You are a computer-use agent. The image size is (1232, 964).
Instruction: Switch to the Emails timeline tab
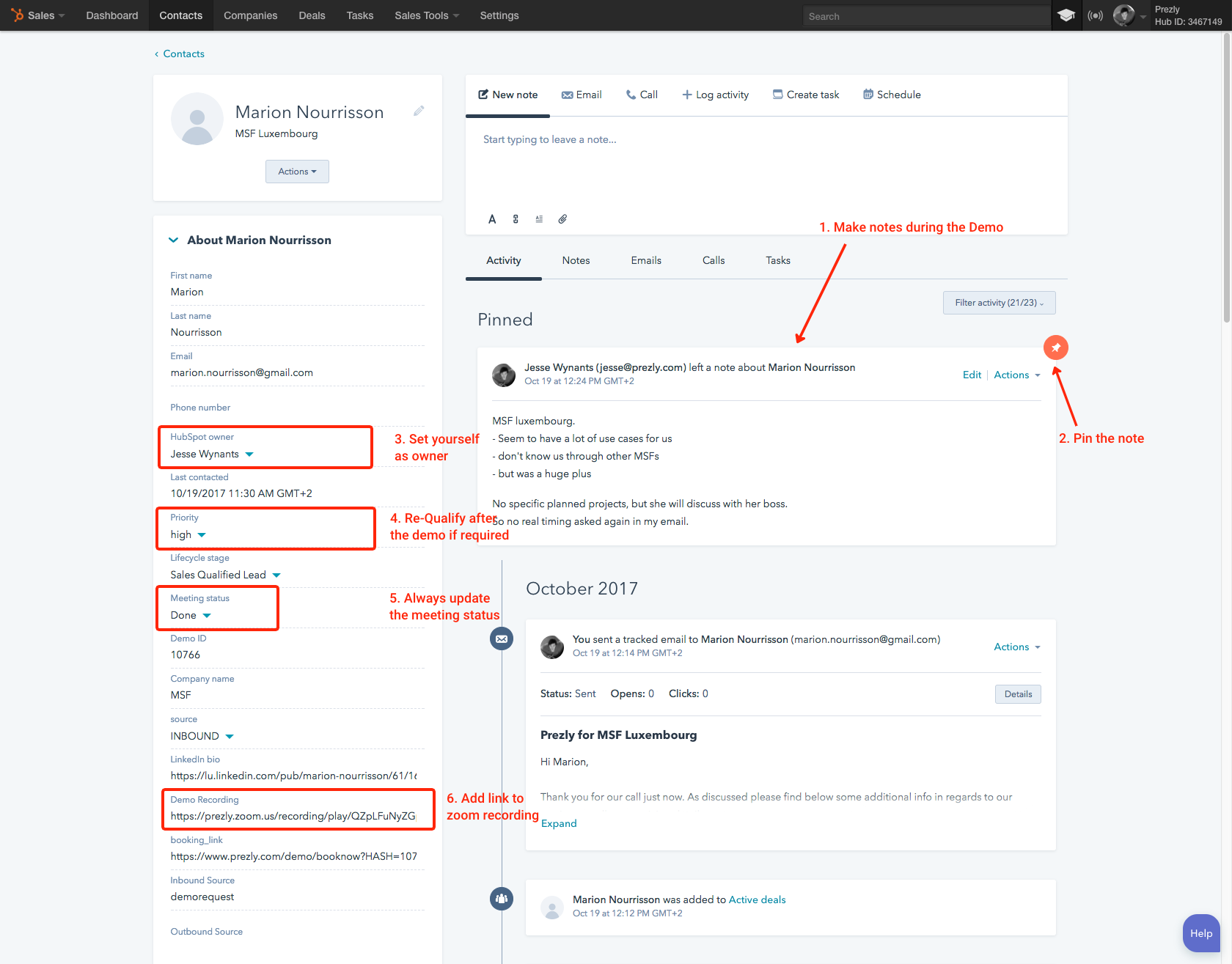coord(646,260)
